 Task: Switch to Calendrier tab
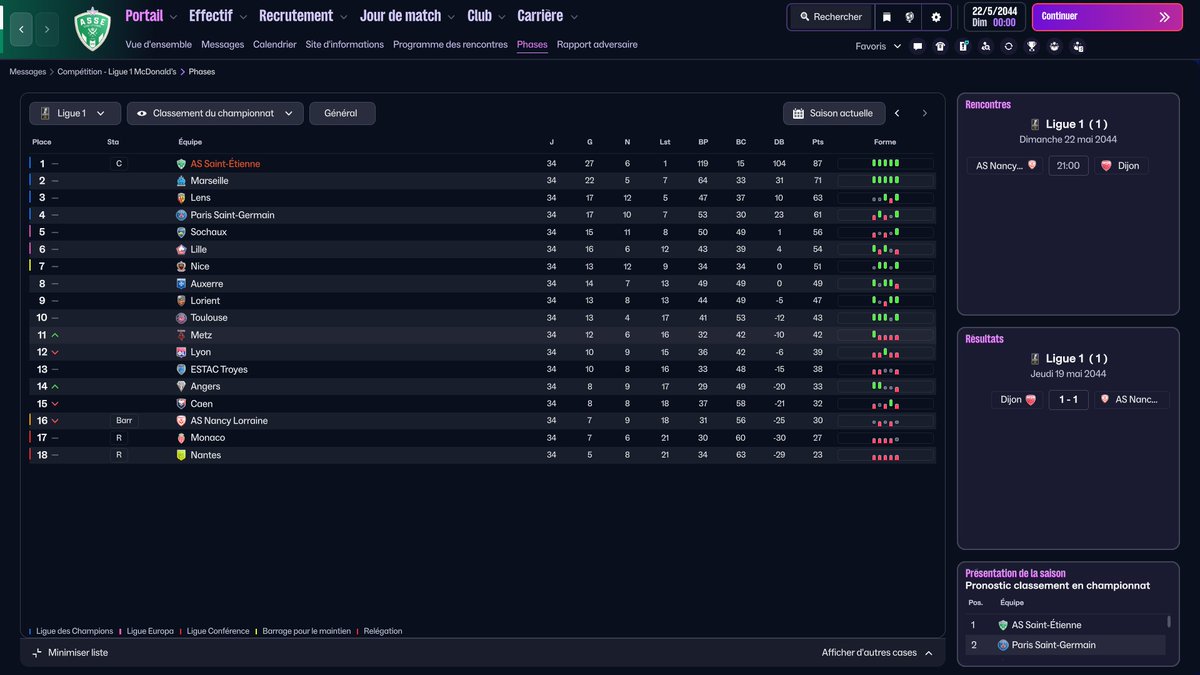coord(275,45)
